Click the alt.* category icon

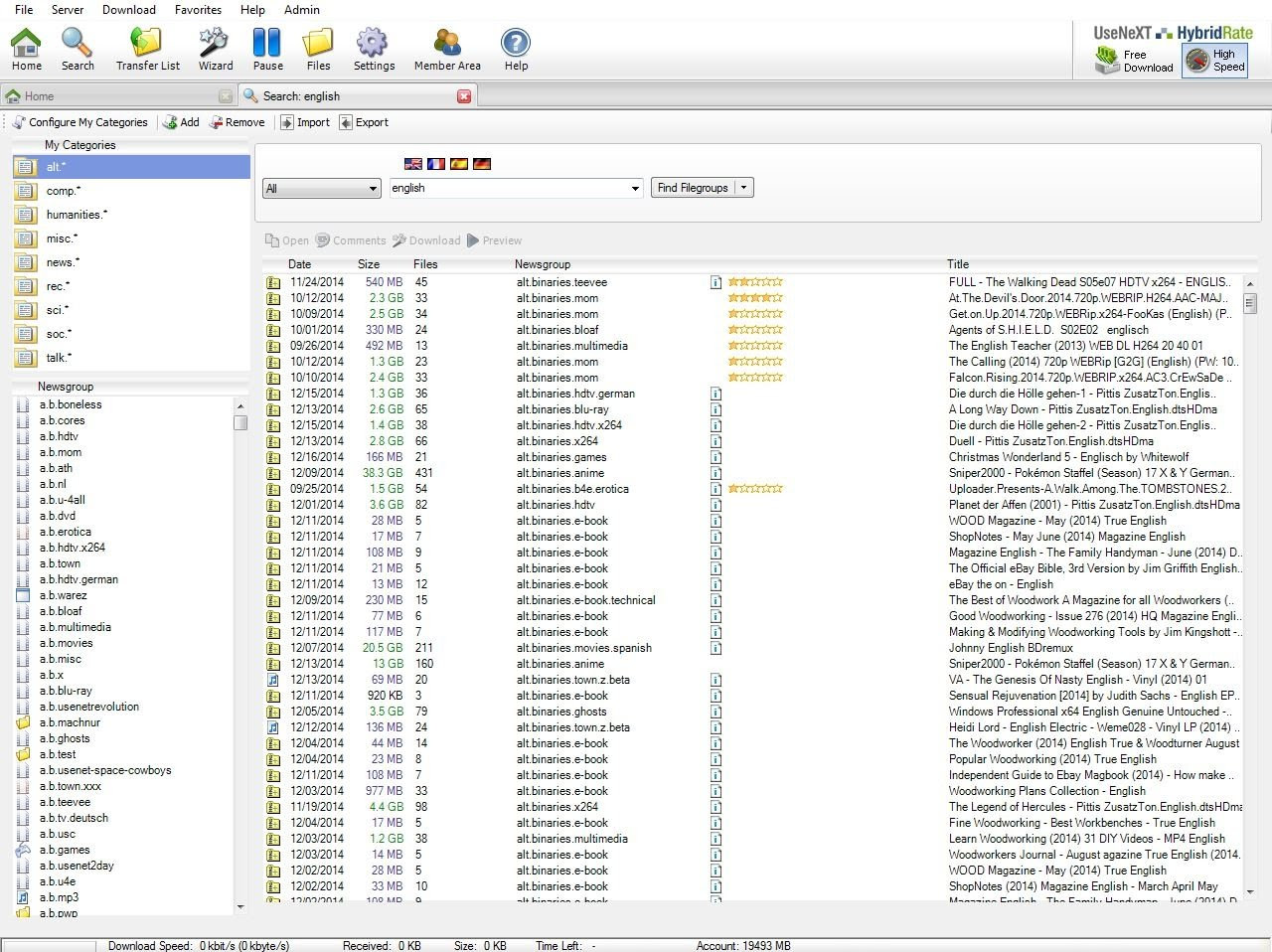[x=26, y=167]
